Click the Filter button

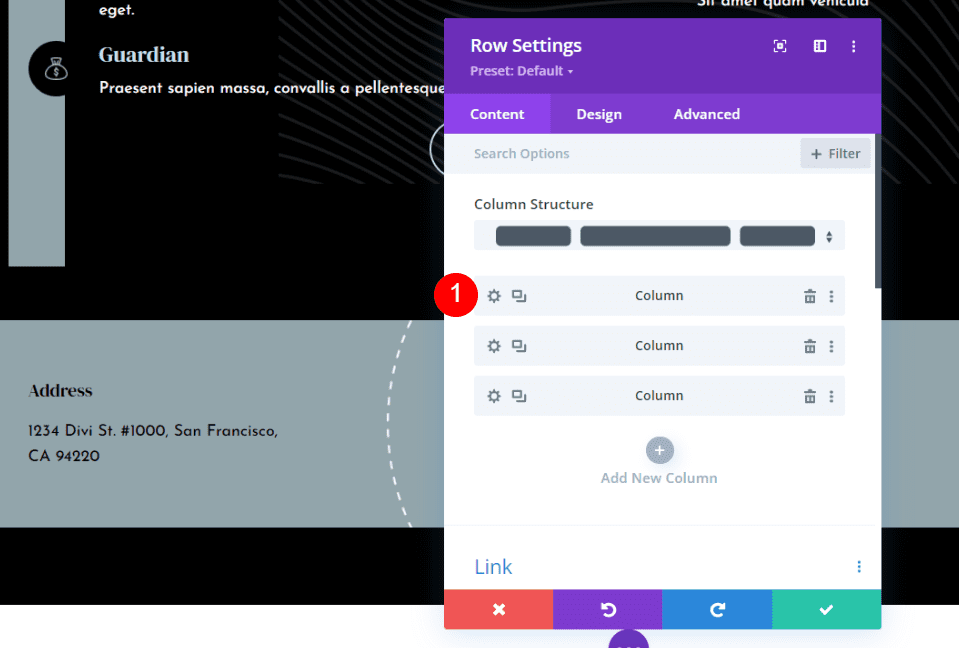[835, 153]
